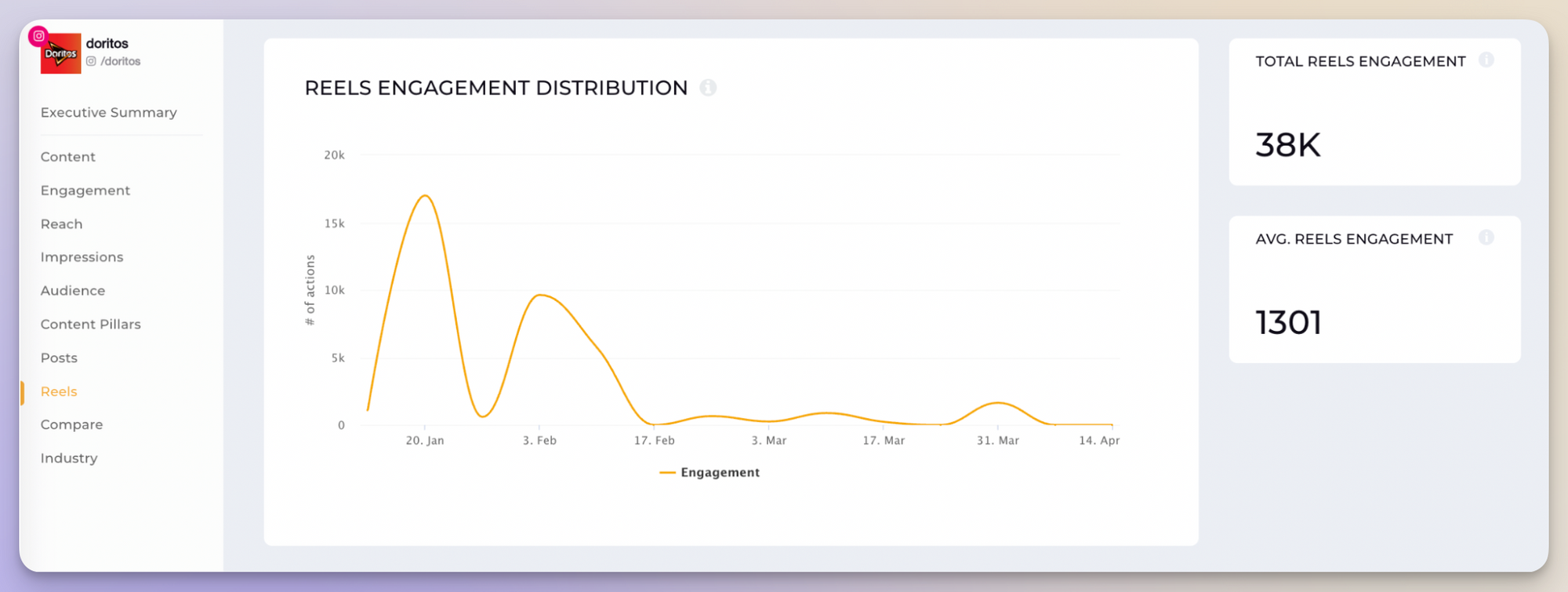This screenshot has width=1568, height=592.
Task: Click the 20k y-axis label
Action: 335,155
